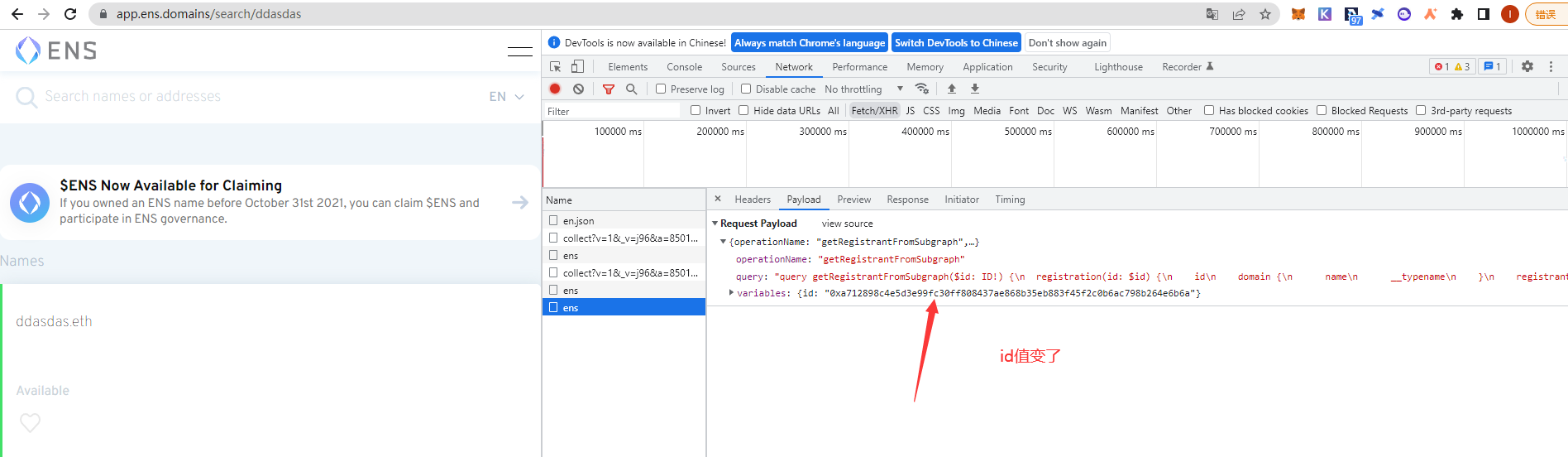Toggle the device toolbar icon

pyautogui.click(x=577, y=66)
